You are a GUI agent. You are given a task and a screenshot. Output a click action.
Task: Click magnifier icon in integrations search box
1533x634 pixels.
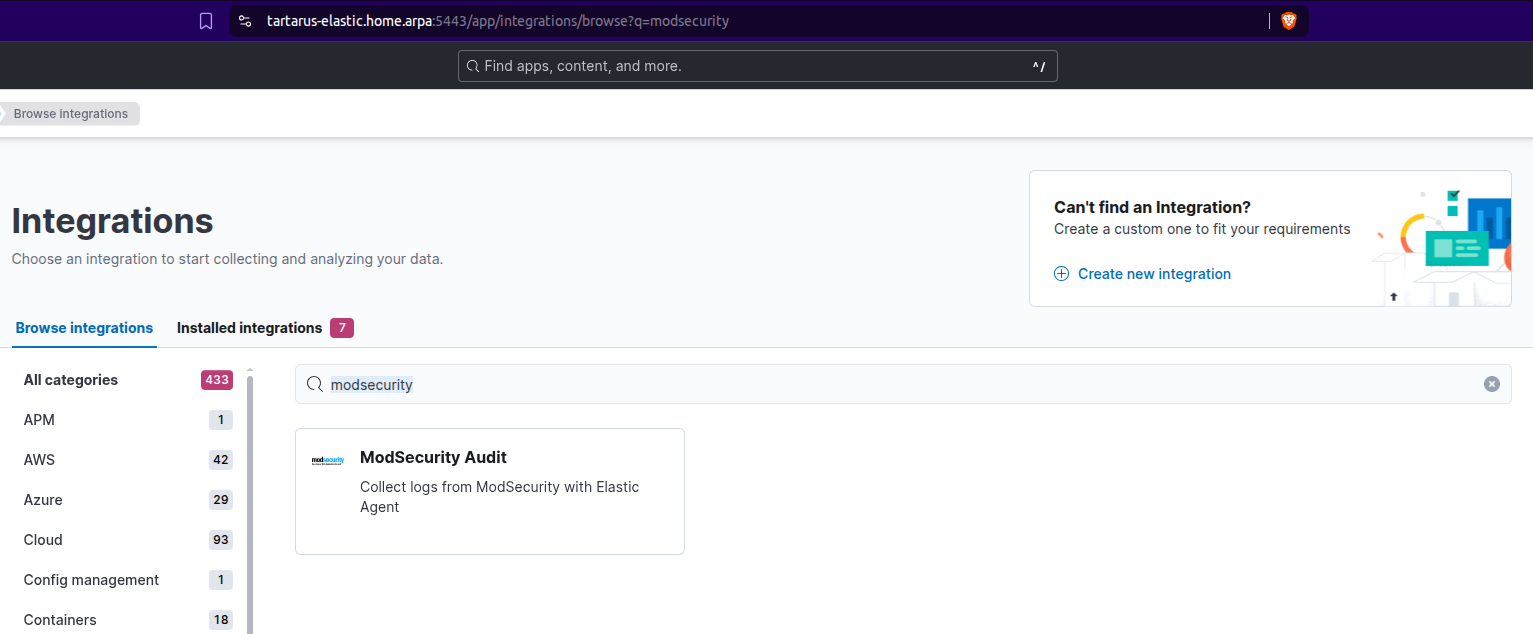pyautogui.click(x=315, y=384)
